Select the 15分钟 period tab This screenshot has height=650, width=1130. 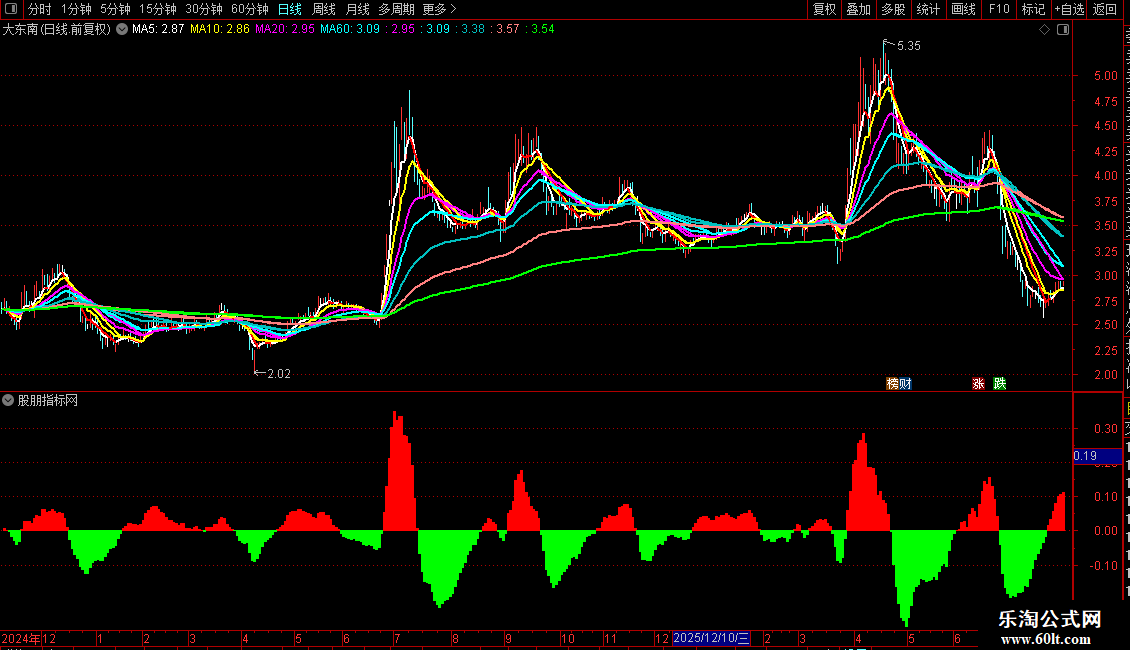click(x=158, y=9)
